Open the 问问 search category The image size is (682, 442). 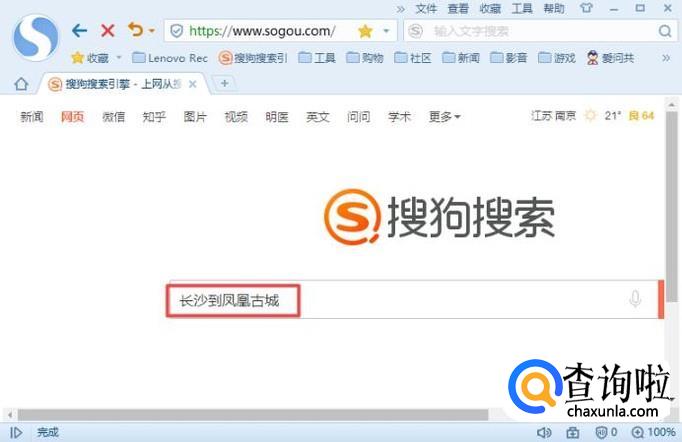click(x=358, y=117)
